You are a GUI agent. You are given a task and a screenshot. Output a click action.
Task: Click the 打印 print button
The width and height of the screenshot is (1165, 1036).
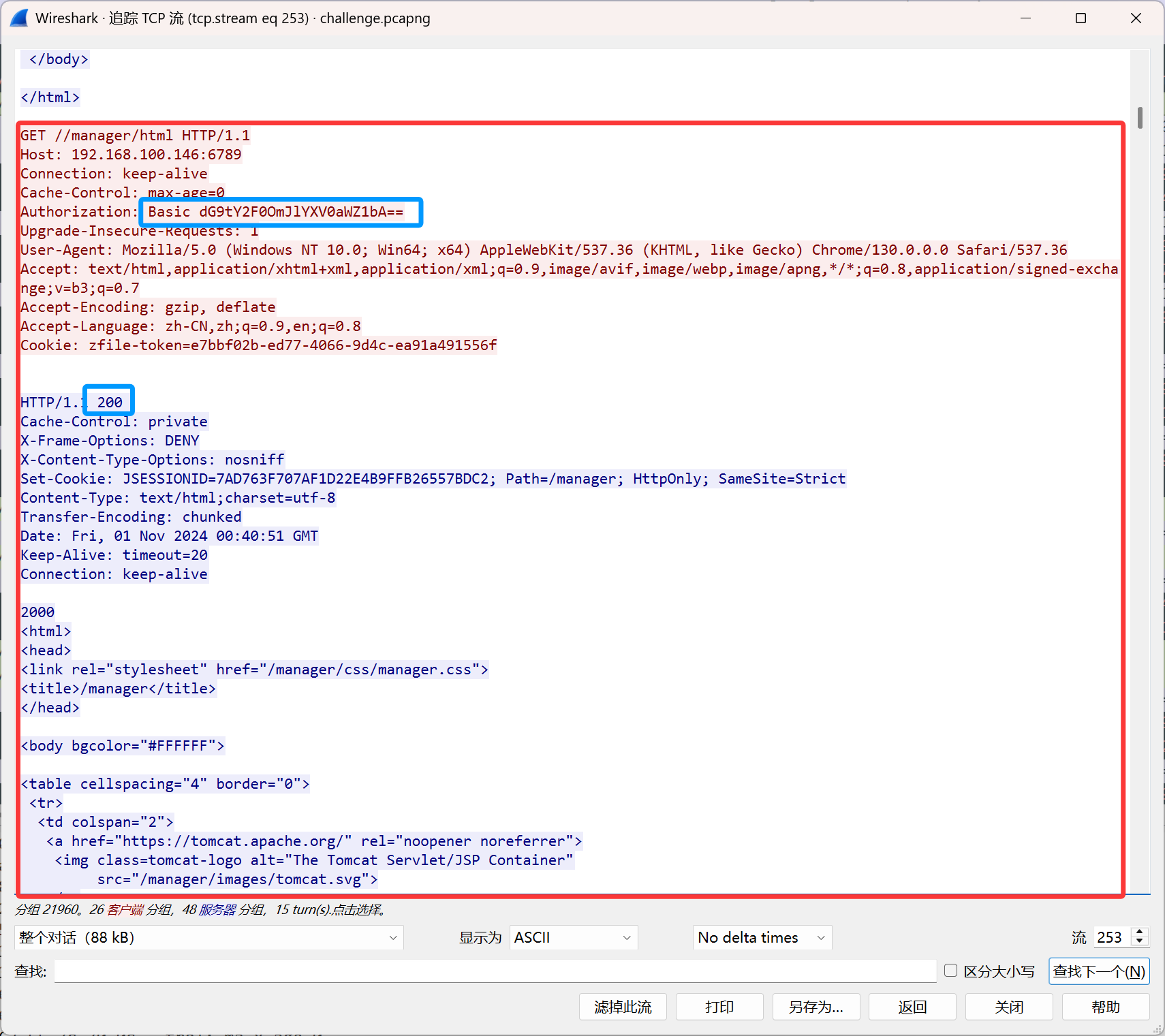click(719, 1007)
